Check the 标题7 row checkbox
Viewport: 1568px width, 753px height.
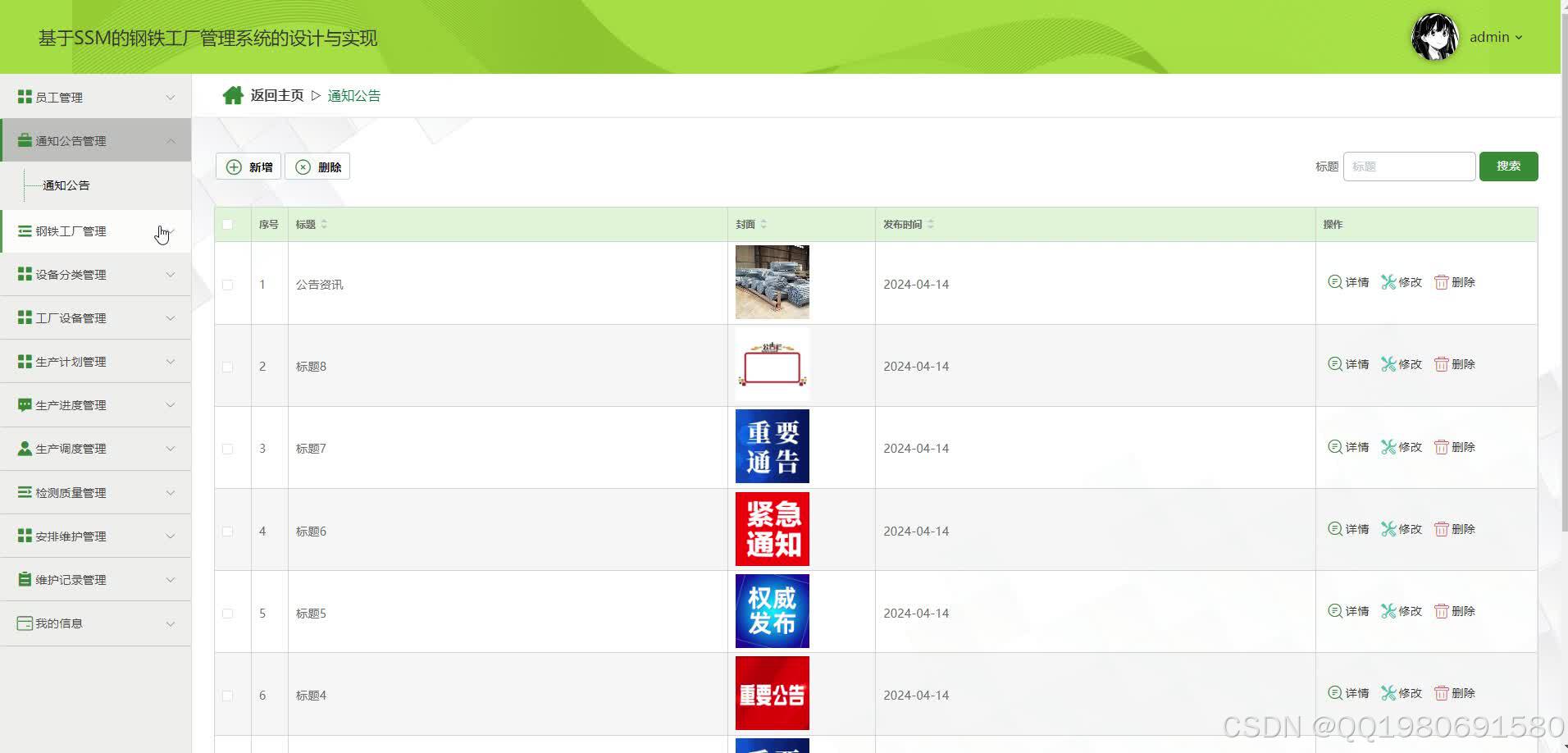pyautogui.click(x=227, y=449)
